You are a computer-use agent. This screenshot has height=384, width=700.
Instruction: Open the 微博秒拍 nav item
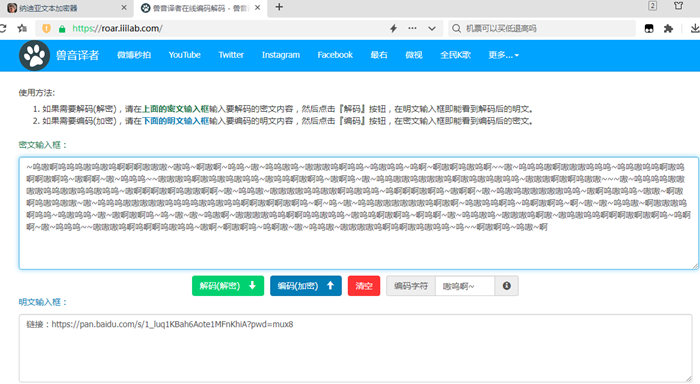(x=134, y=55)
